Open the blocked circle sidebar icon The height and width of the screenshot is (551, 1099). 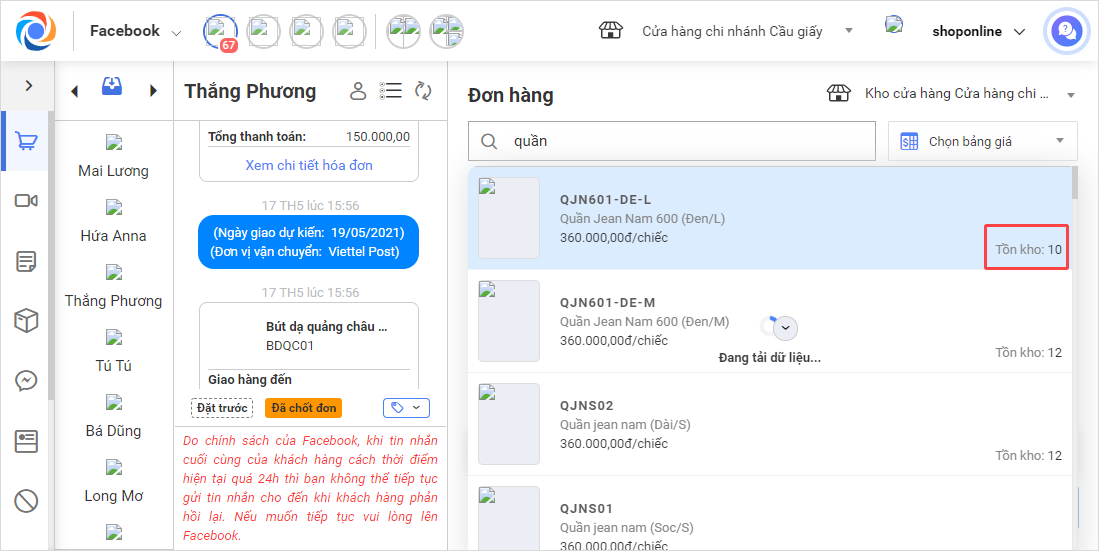[26, 501]
